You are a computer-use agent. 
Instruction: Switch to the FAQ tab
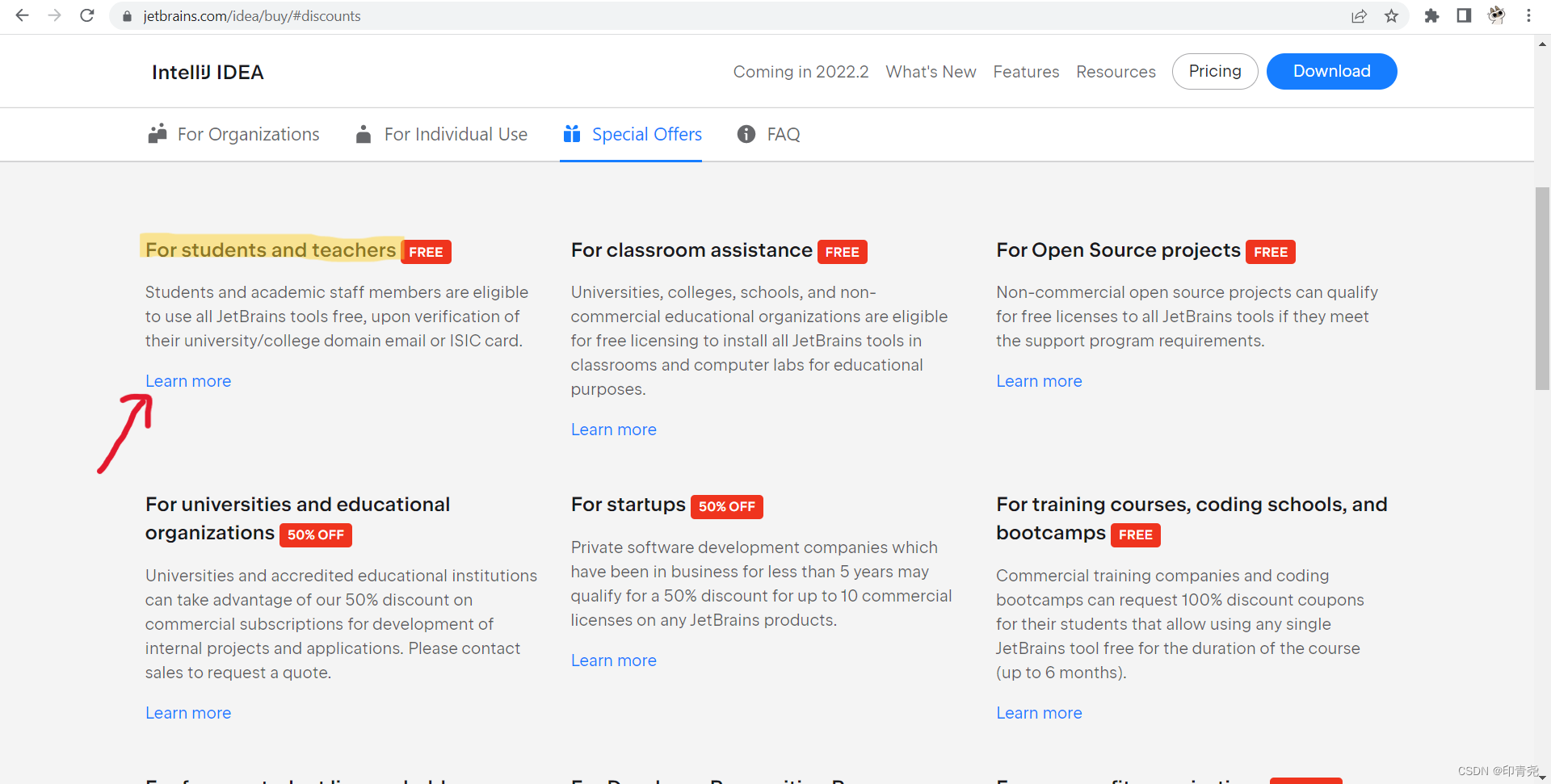(768, 134)
